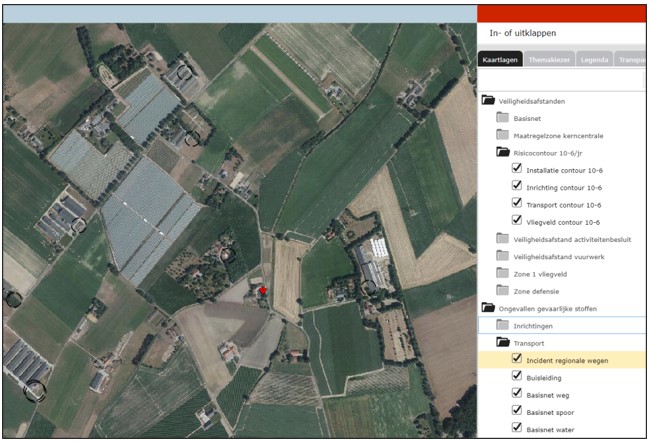Click the search field below tabs

coord(560,80)
